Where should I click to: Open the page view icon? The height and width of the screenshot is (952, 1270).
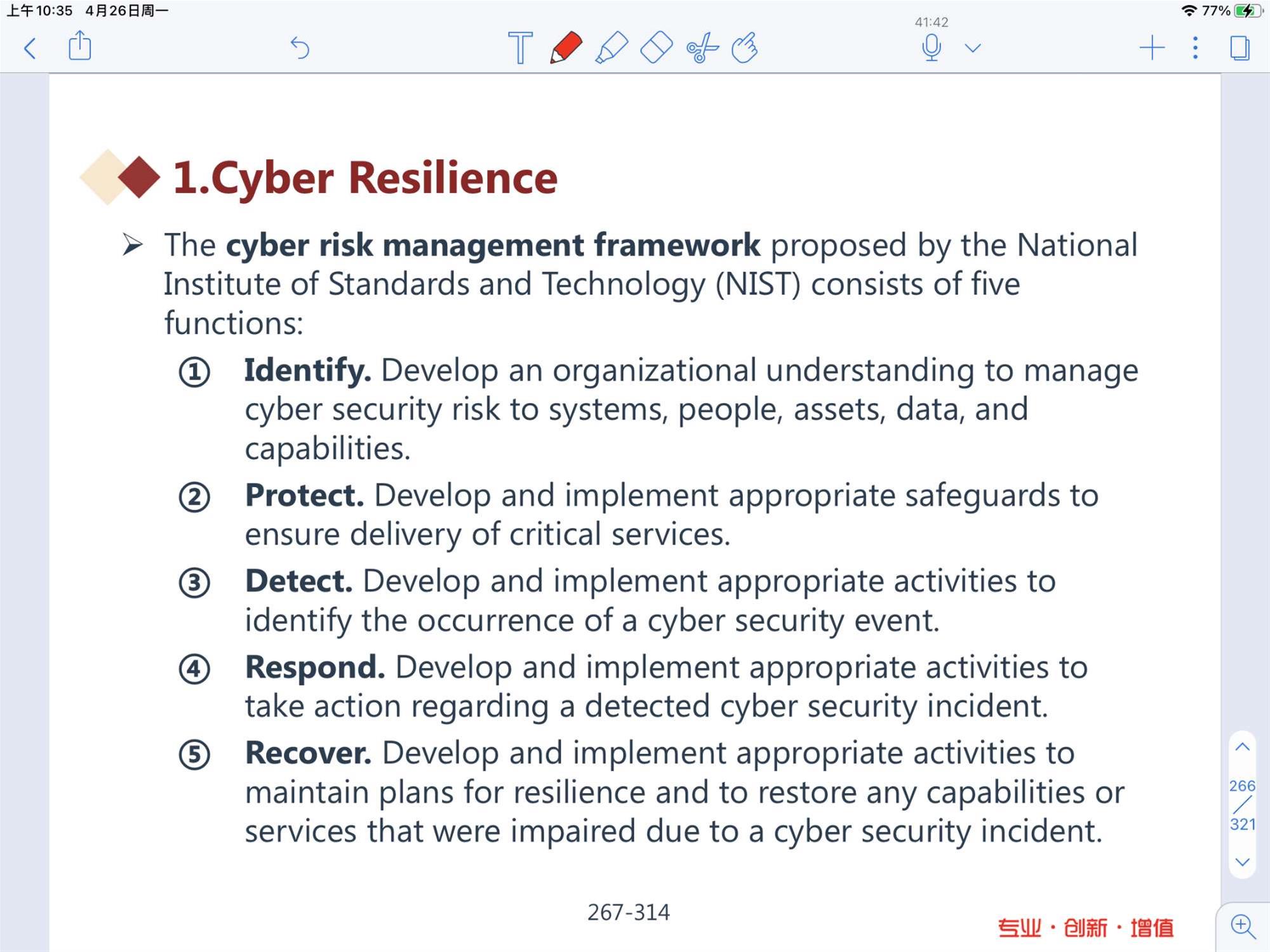(1240, 48)
